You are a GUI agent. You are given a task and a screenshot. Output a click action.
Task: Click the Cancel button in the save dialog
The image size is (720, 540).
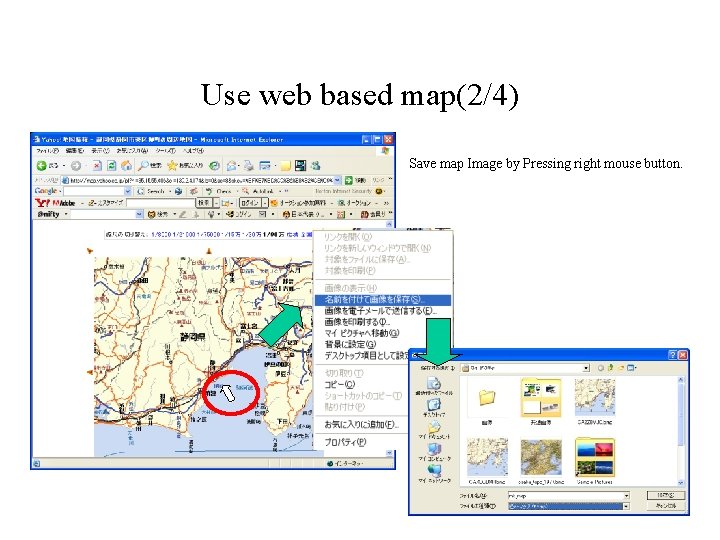pos(665,506)
